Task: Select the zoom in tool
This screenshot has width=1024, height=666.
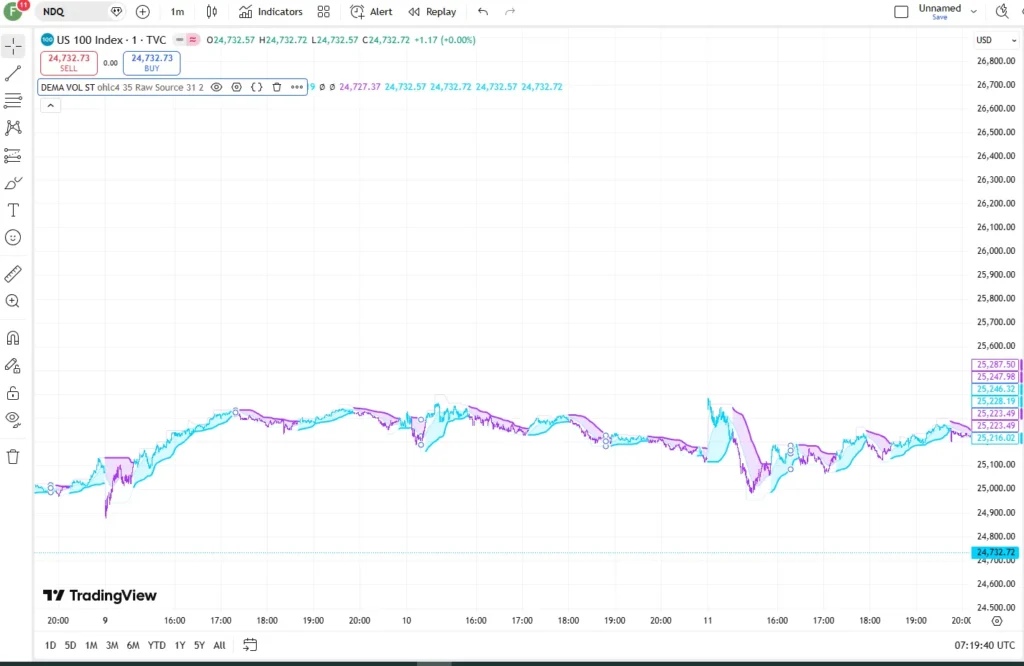Action: (13, 301)
